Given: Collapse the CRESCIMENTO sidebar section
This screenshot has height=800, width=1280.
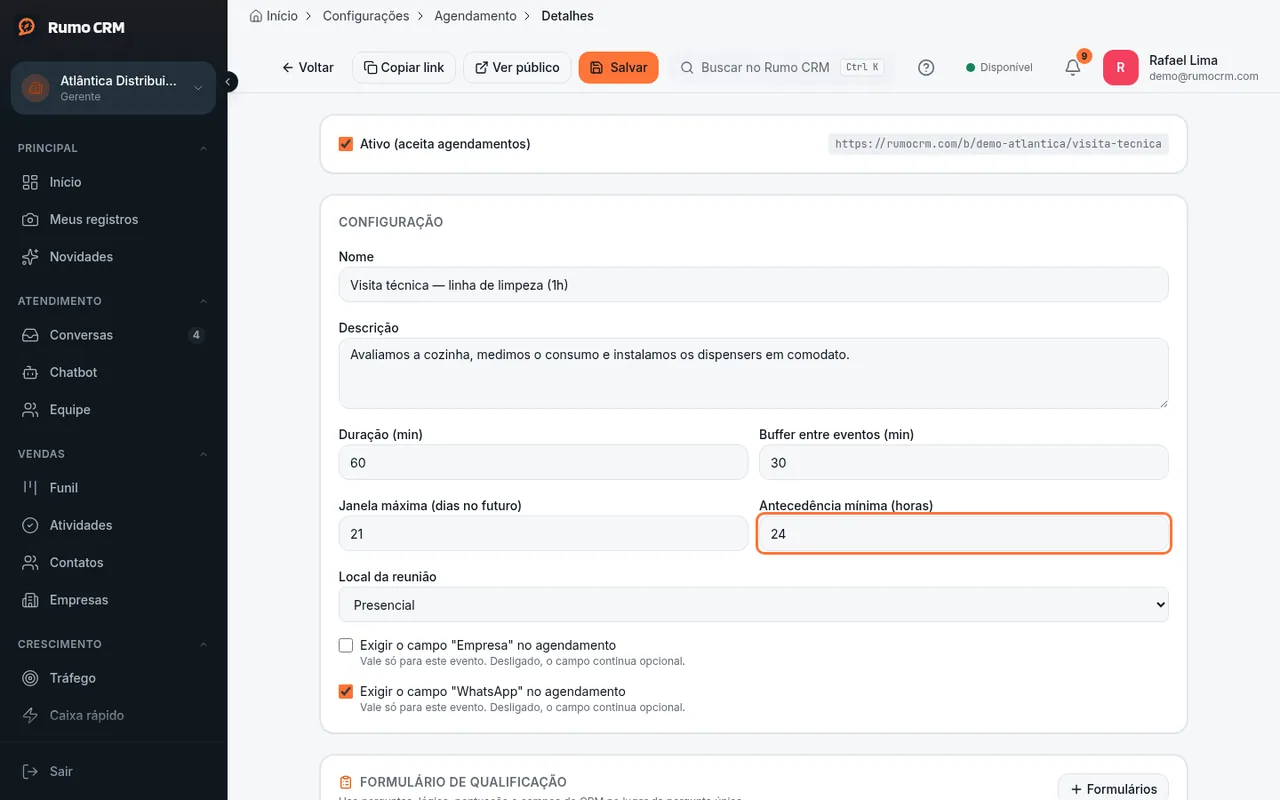Looking at the screenshot, I should 204,644.
